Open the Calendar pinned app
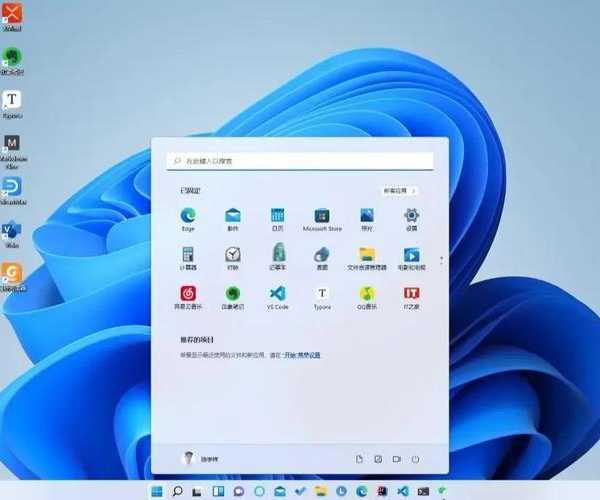This screenshot has width=600, height=500. 278,216
